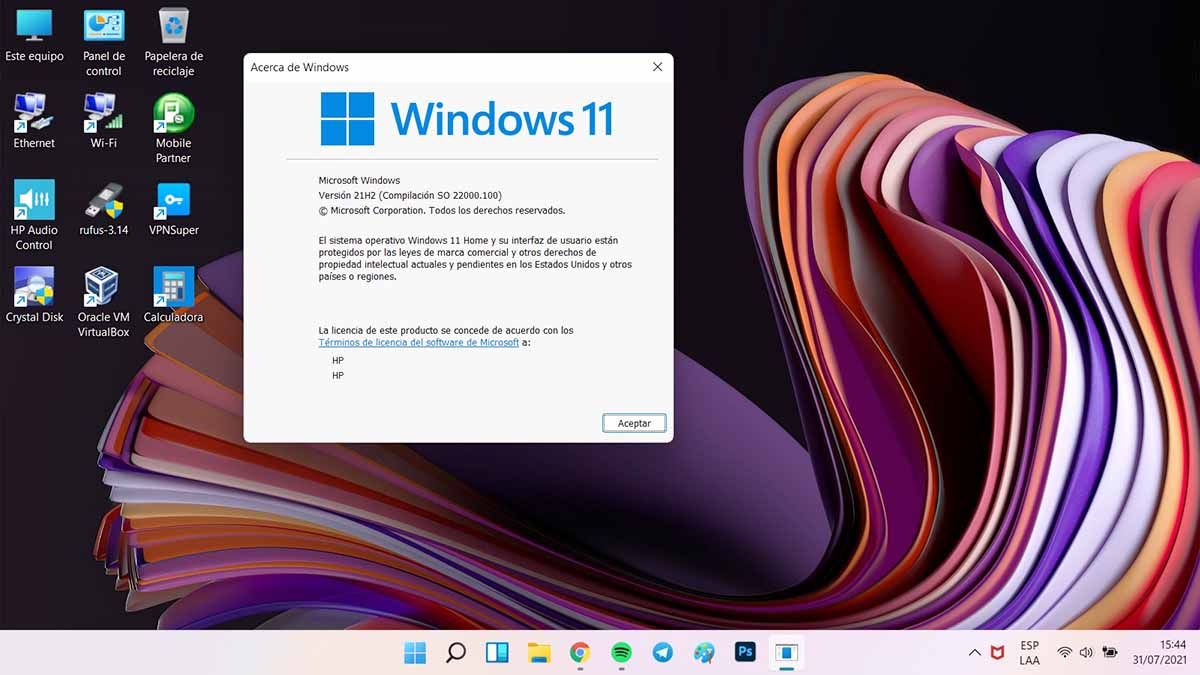Expand the hidden tray icons chevron

(975, 653)
